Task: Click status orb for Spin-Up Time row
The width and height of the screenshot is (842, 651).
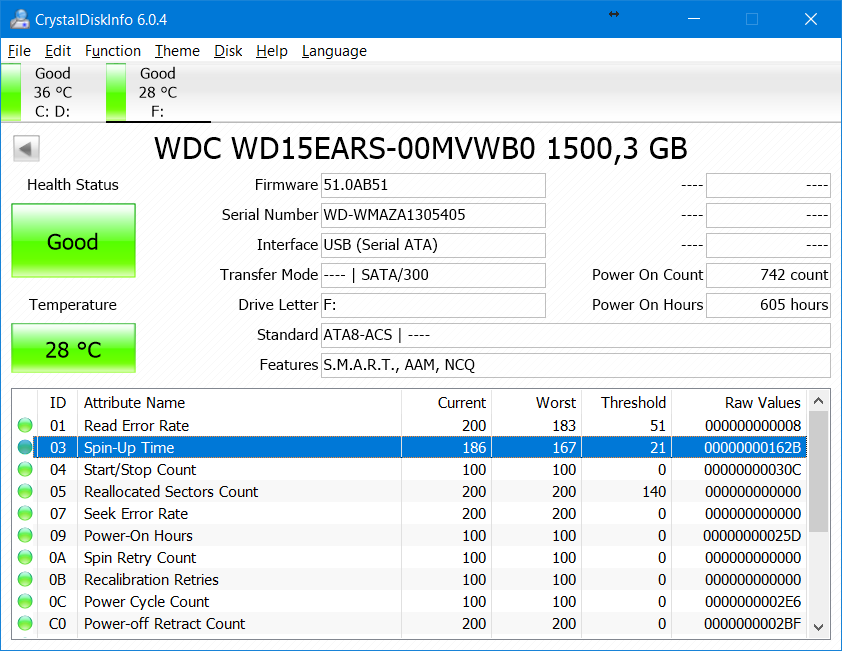Action: (25, 447)
